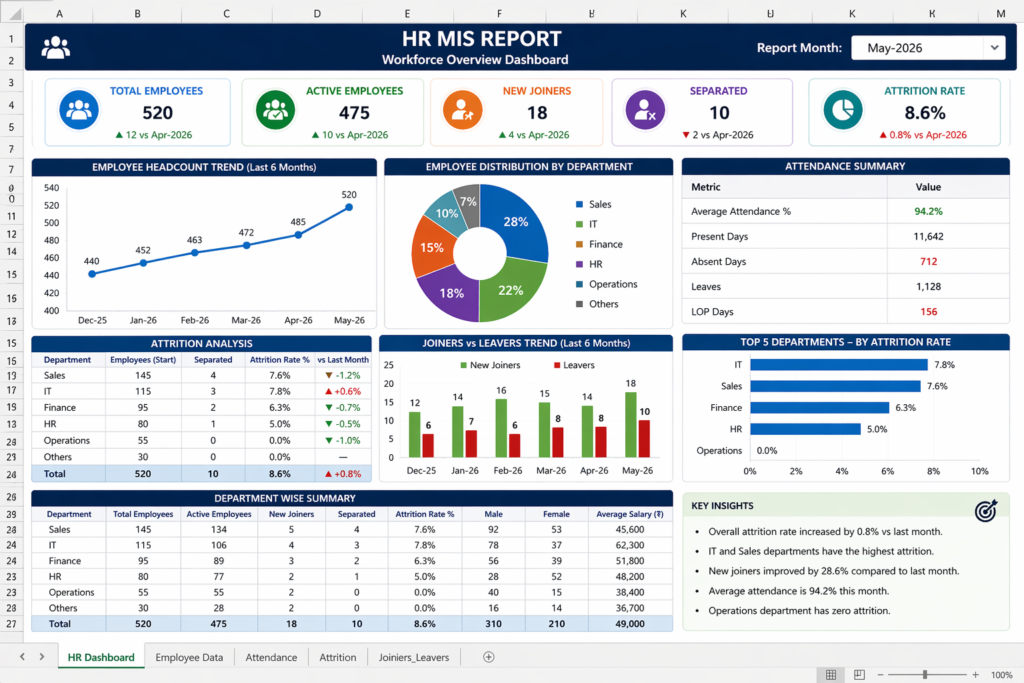Click the teal Attrition Rate pie icon
Image resolution: width=1024 pixels, height=683 pixels.
842,110
